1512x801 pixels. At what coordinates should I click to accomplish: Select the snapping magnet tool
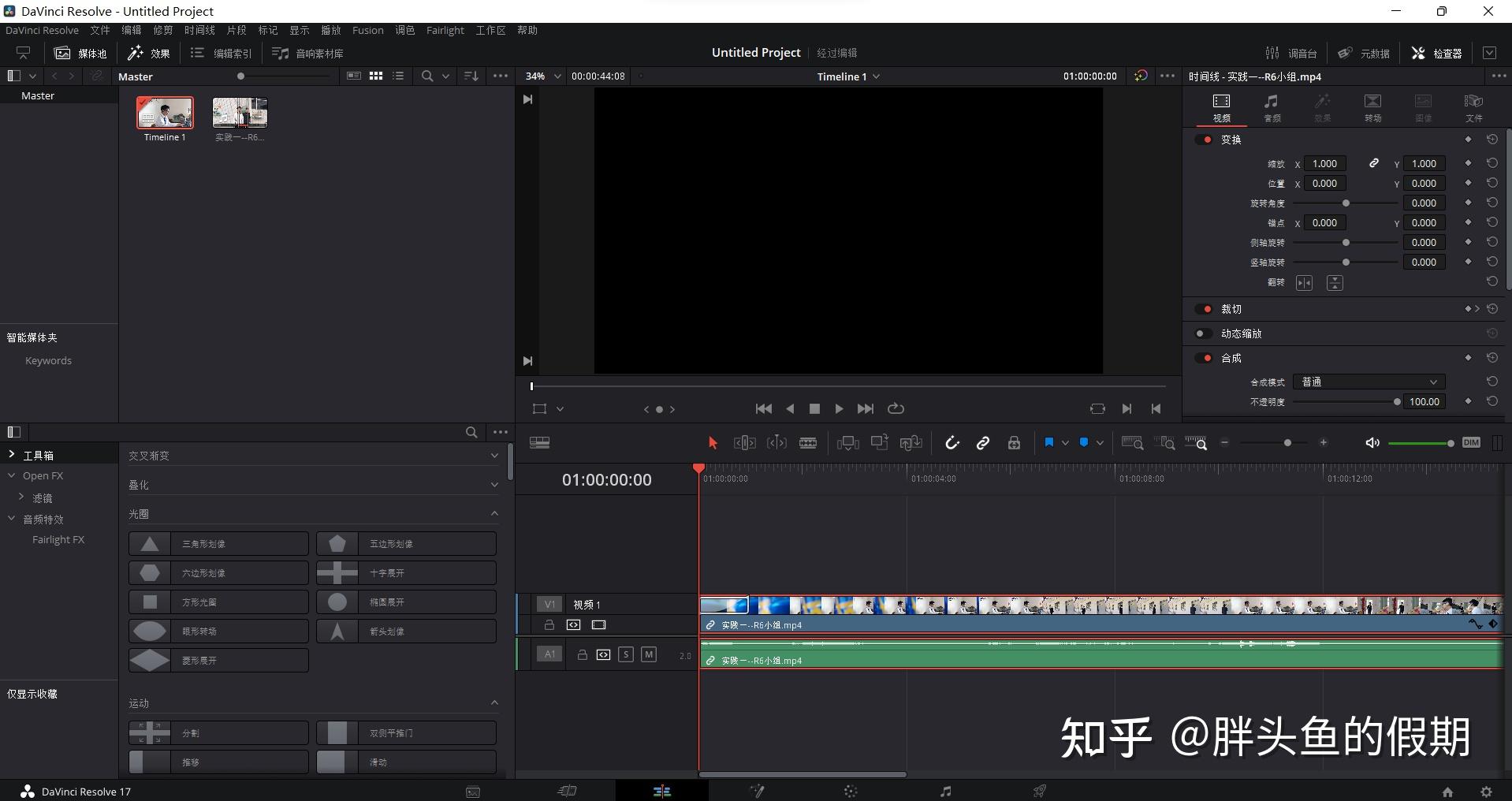952,442
